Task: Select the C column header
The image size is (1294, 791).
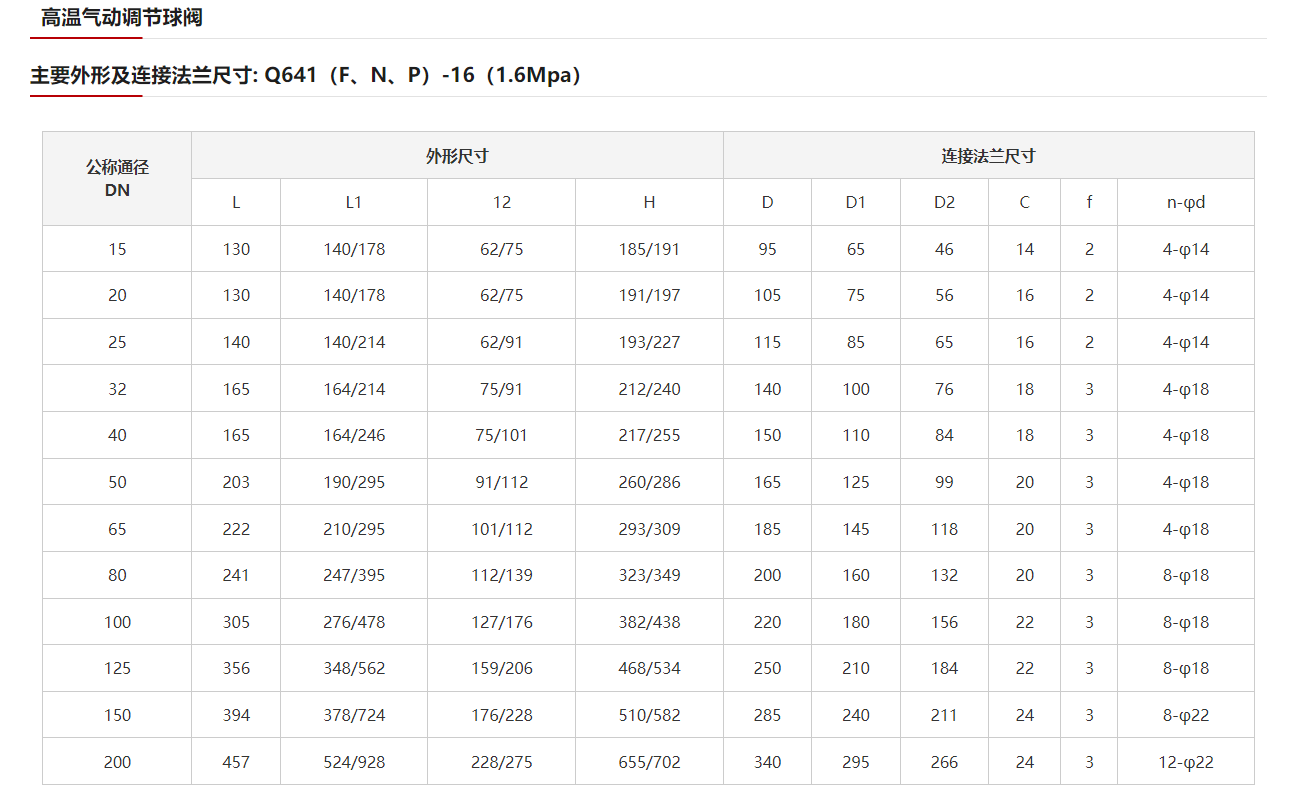Action: point(1025,202)
